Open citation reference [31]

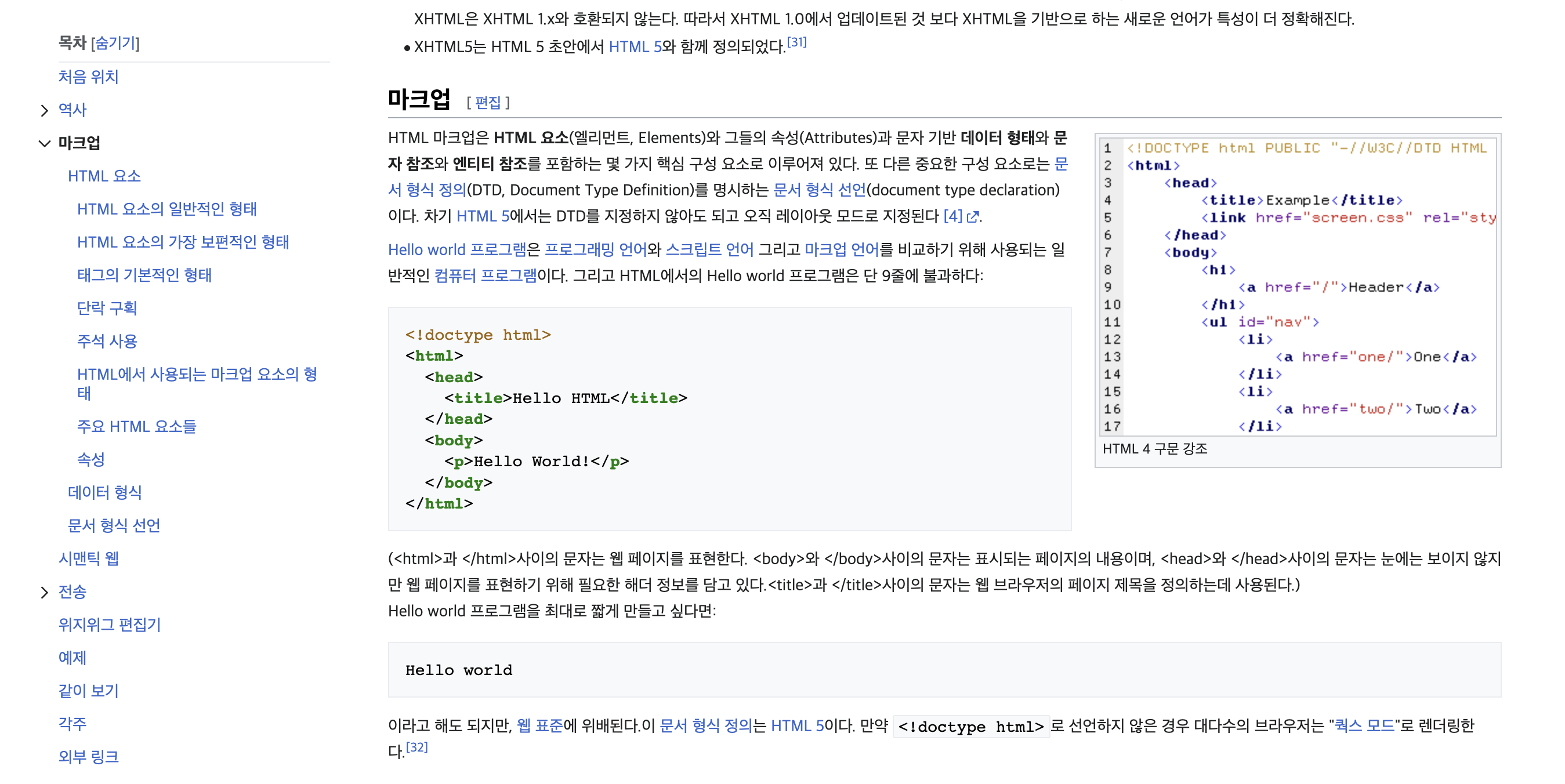coord(796,42)
